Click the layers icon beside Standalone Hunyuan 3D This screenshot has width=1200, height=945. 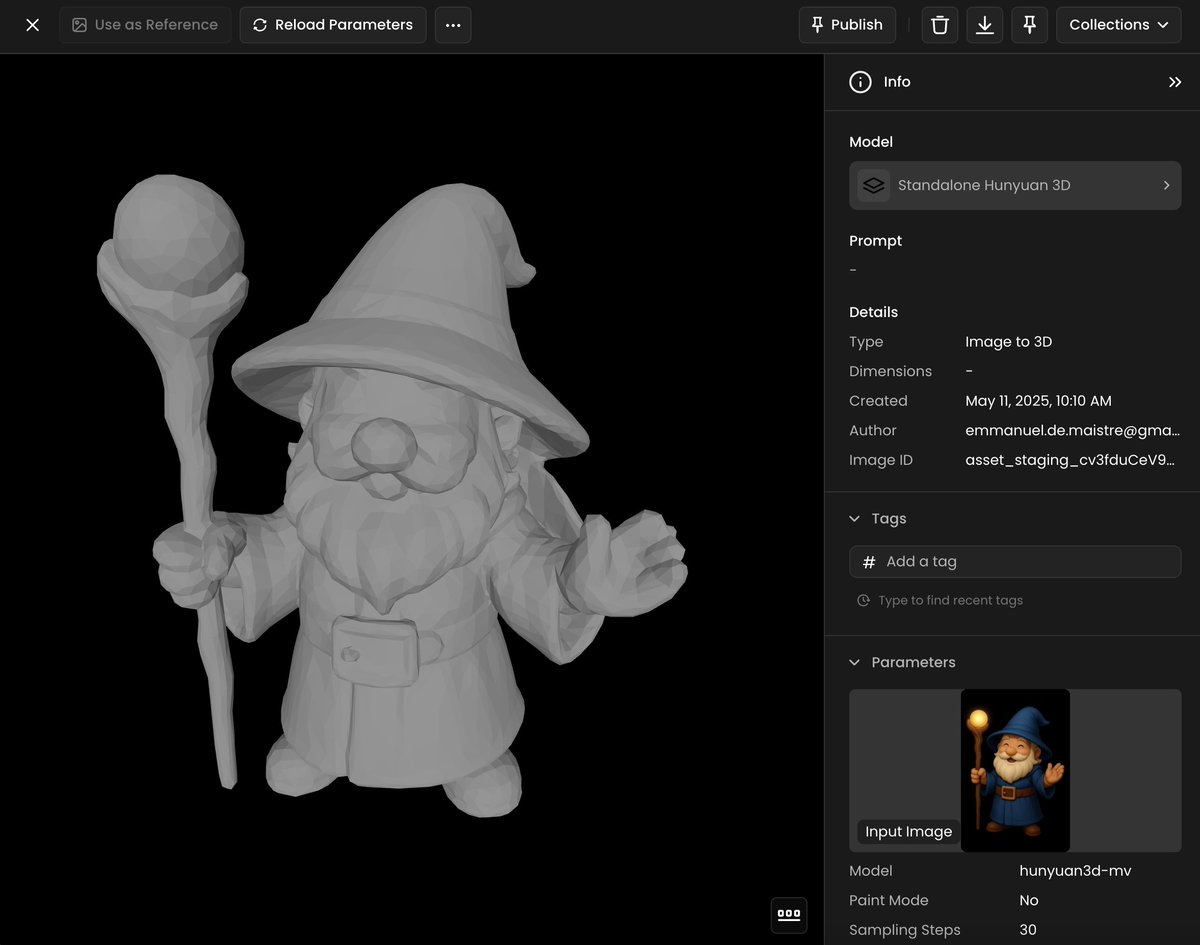pos(874,185)
